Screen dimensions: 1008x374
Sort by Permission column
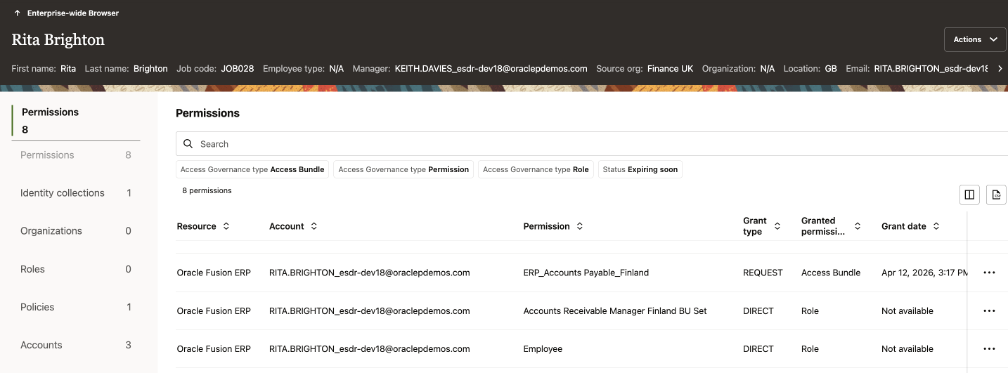(580, 226)
